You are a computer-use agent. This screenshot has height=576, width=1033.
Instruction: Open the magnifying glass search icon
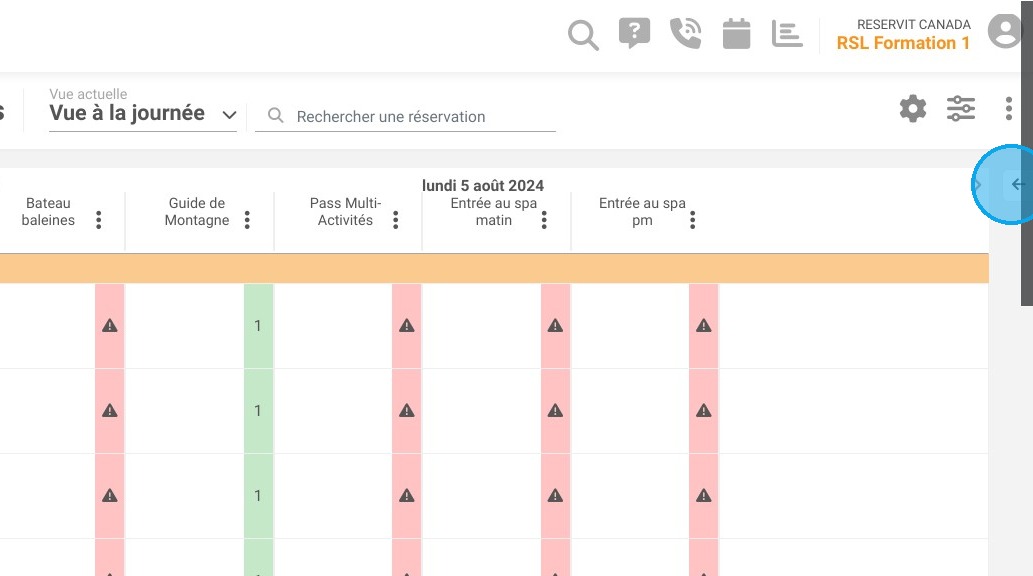[583, 35]
